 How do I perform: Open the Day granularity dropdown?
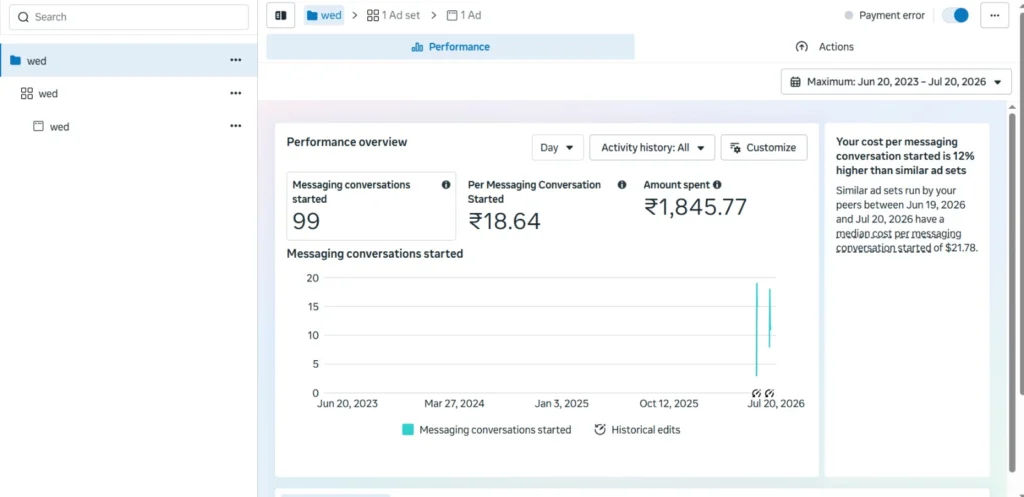pos(557,148)
